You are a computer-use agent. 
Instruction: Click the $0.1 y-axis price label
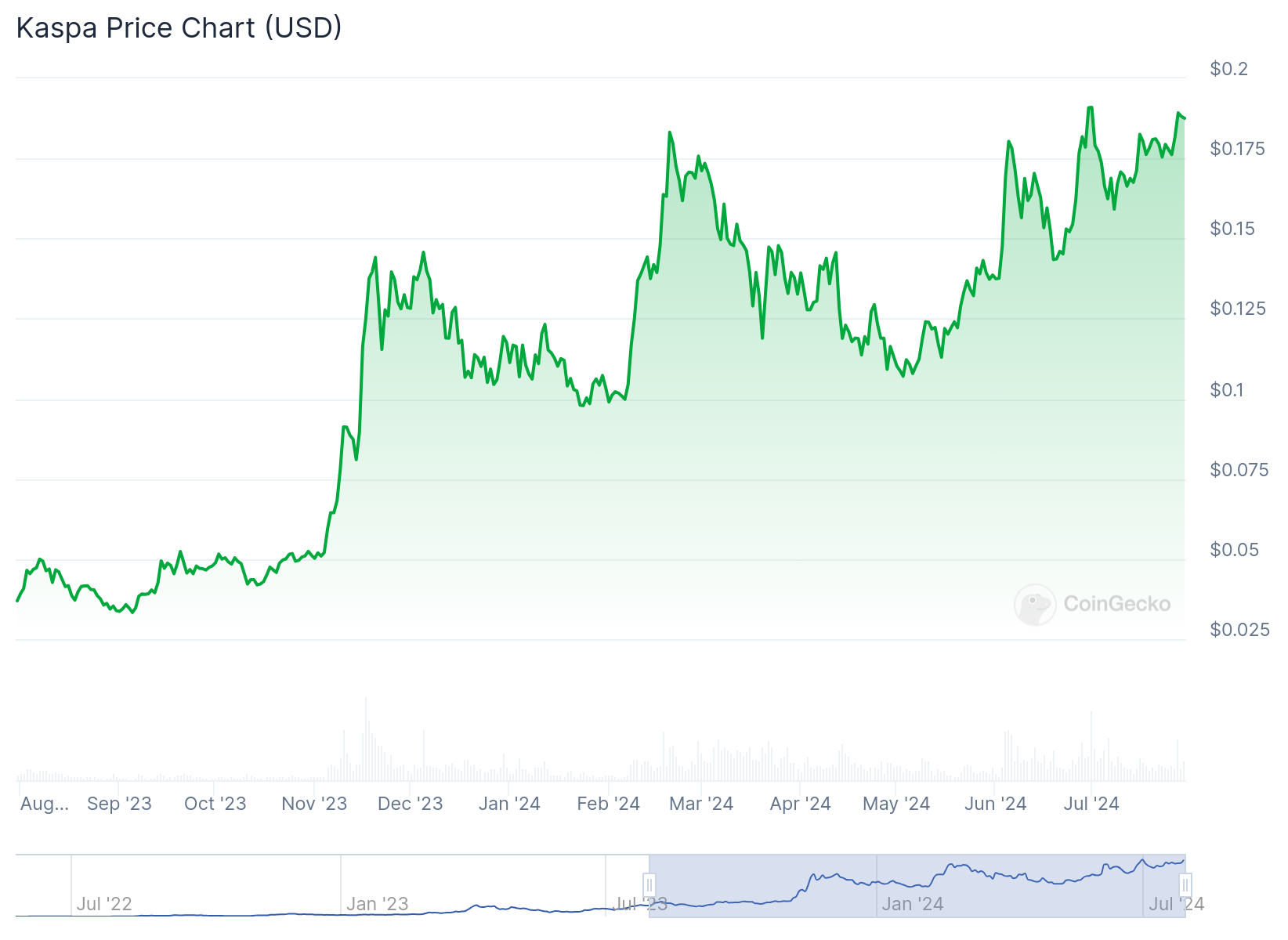click(1226, 390)
